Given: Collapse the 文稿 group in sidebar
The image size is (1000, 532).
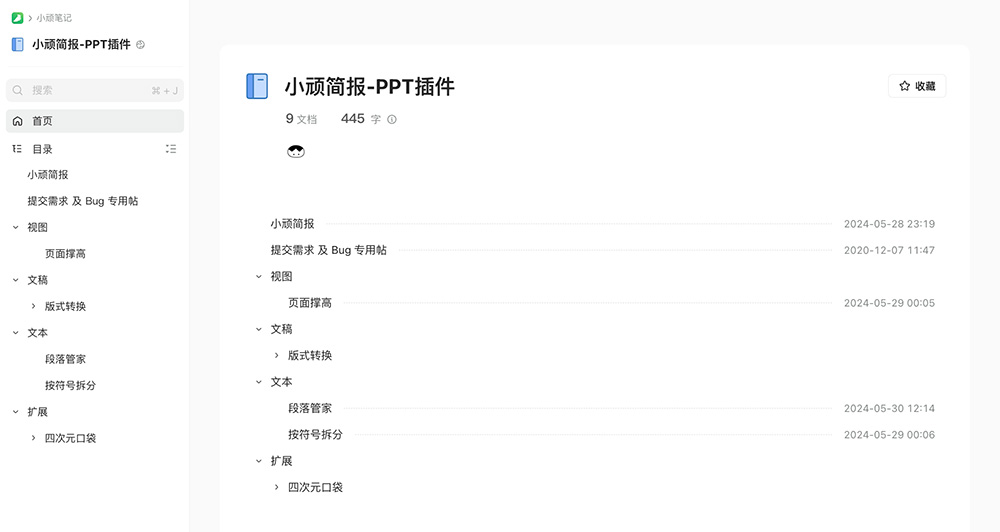Looking at the screenshot, I should [x=15, y=280].
